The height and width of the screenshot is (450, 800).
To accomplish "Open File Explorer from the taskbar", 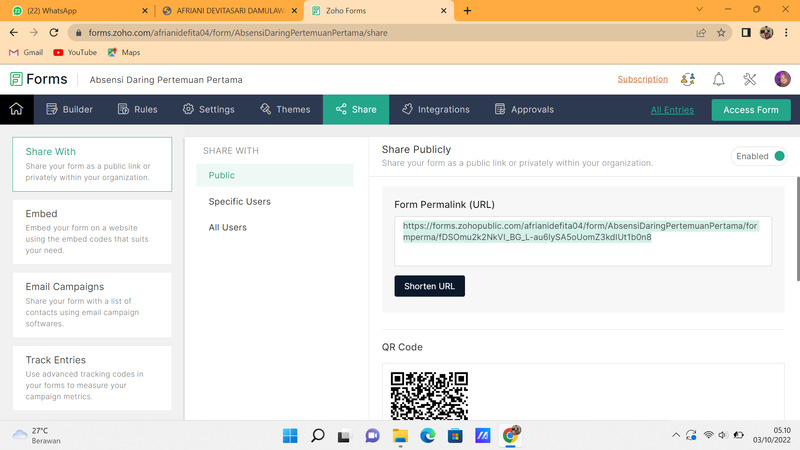I will point(400,435).
